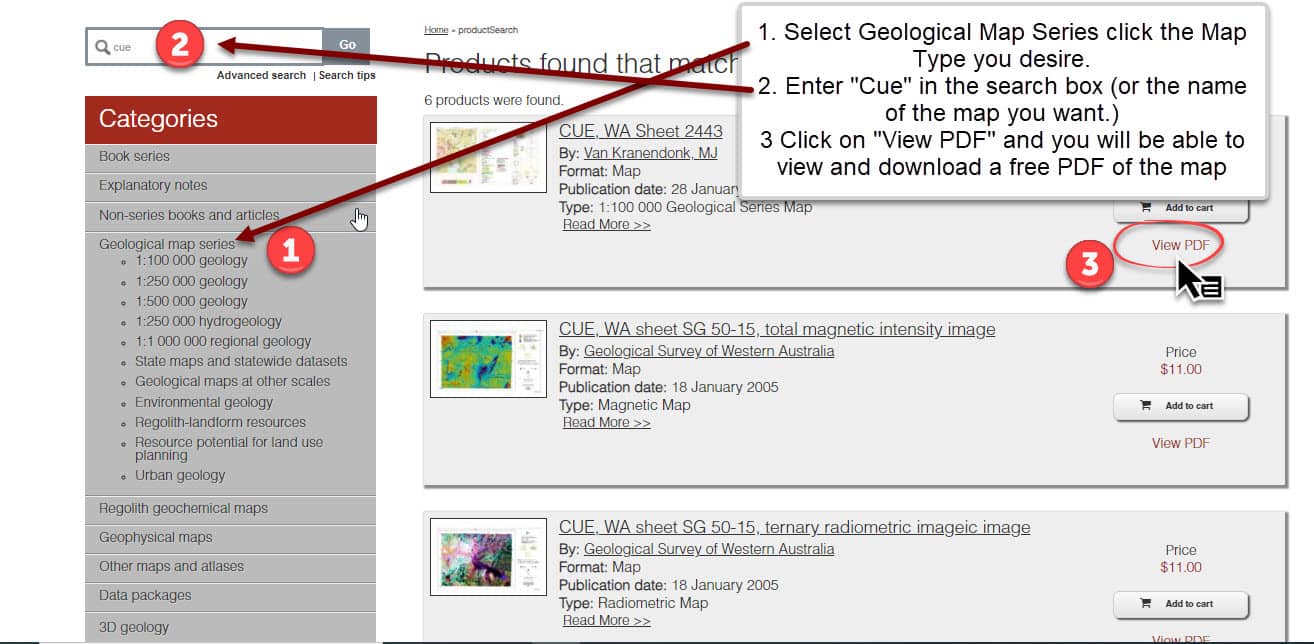Click Read More under Radiometric Map entry

coord(606,621)
